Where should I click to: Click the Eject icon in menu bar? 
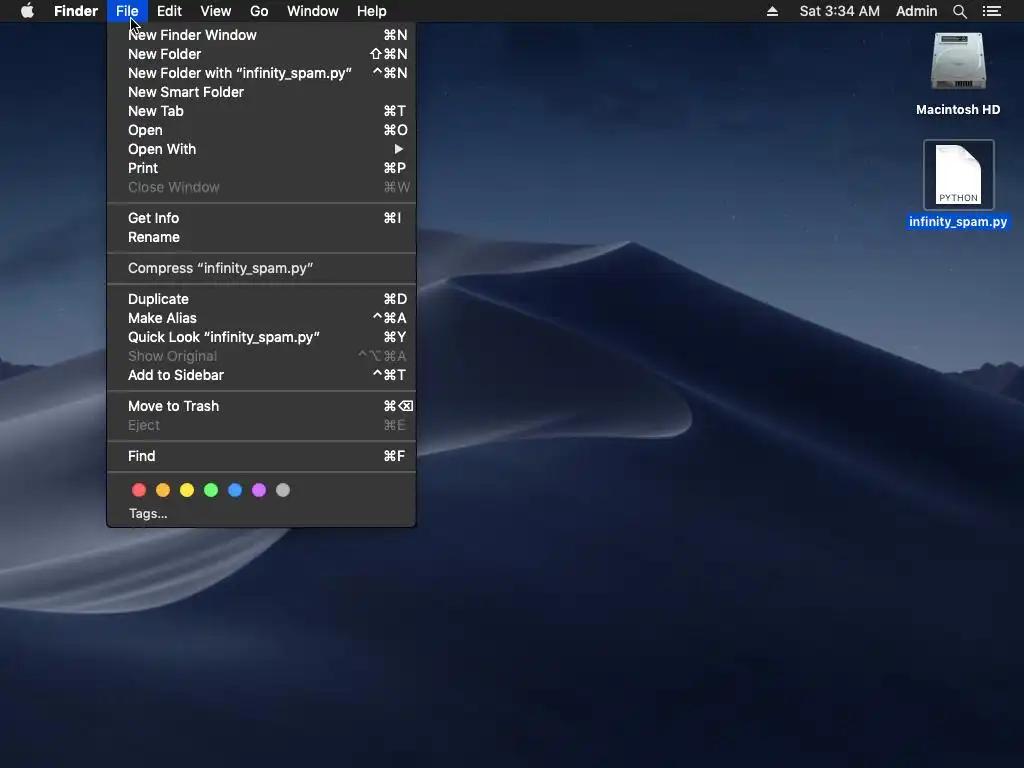click(x=772, y=11)
